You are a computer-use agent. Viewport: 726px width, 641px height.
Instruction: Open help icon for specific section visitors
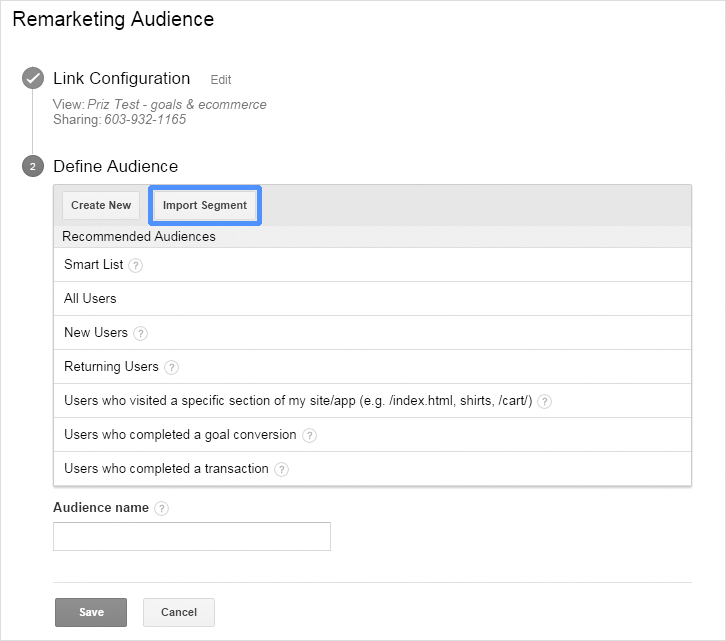544,401
